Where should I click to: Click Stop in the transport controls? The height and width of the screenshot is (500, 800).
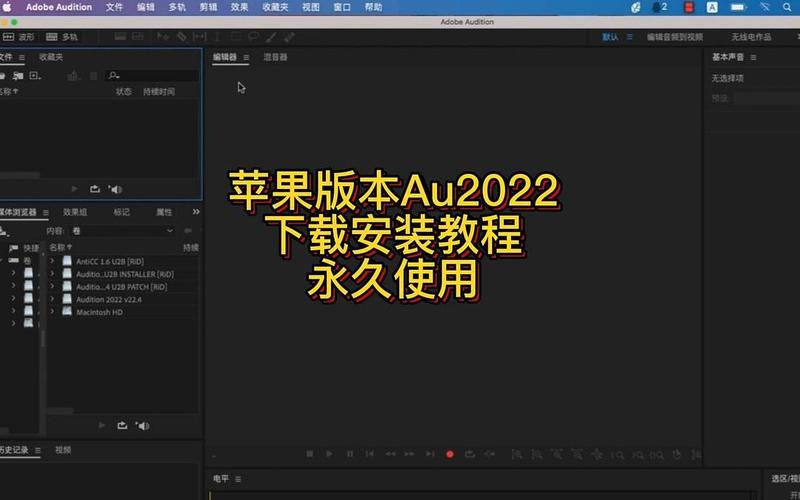click(x=309, y=454)
